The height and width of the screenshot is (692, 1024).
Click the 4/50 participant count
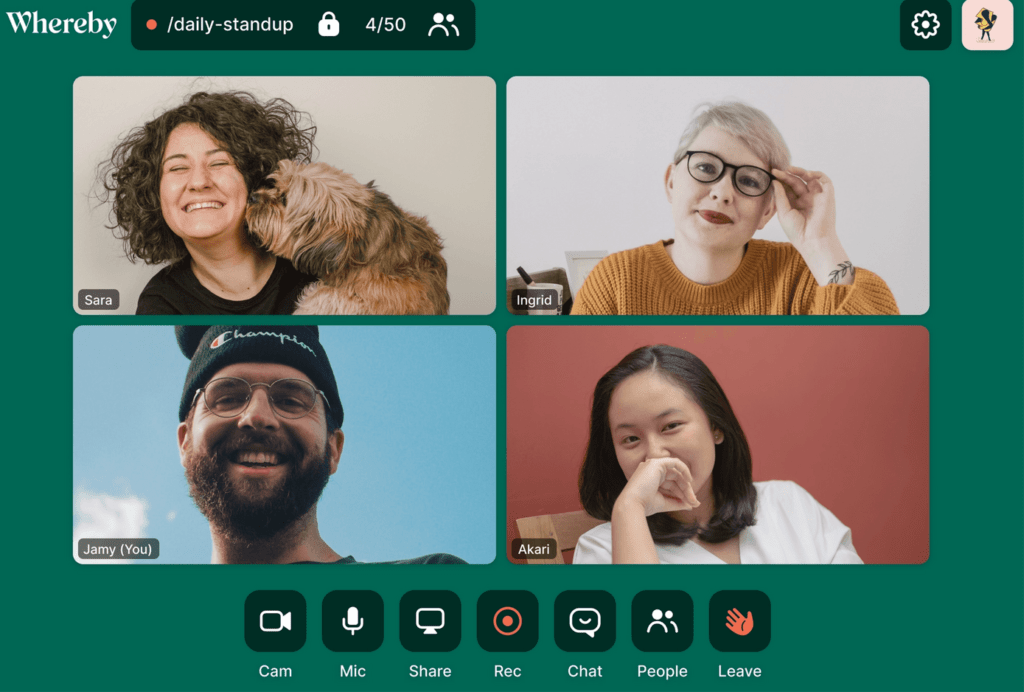tap(385, 25)
